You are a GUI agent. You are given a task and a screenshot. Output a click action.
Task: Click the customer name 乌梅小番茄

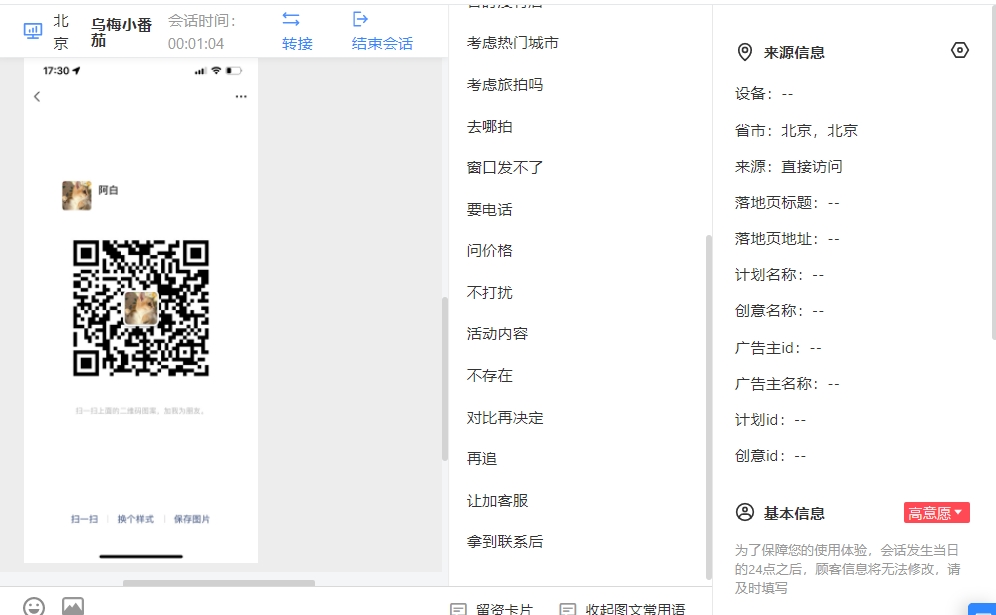click(x=121, y=32)
